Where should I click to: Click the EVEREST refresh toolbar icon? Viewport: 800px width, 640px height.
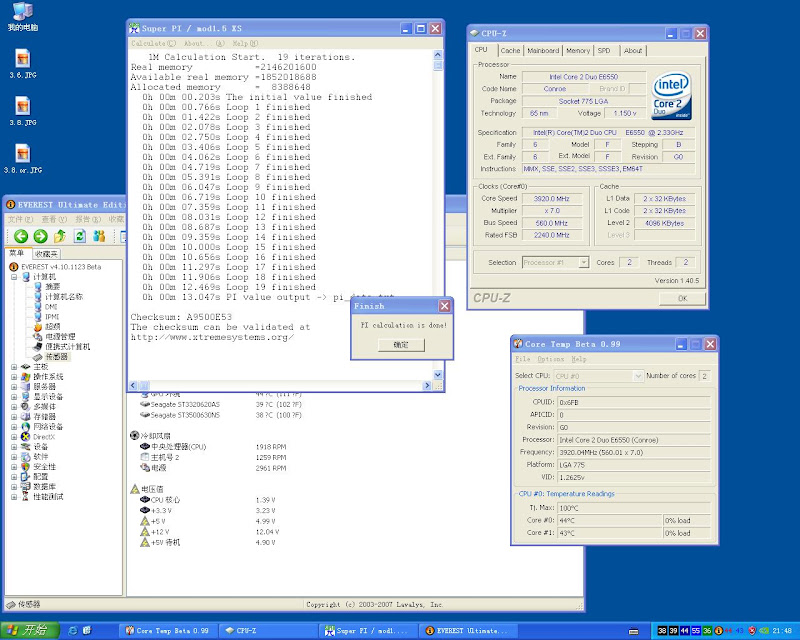(x=80, y=236)
